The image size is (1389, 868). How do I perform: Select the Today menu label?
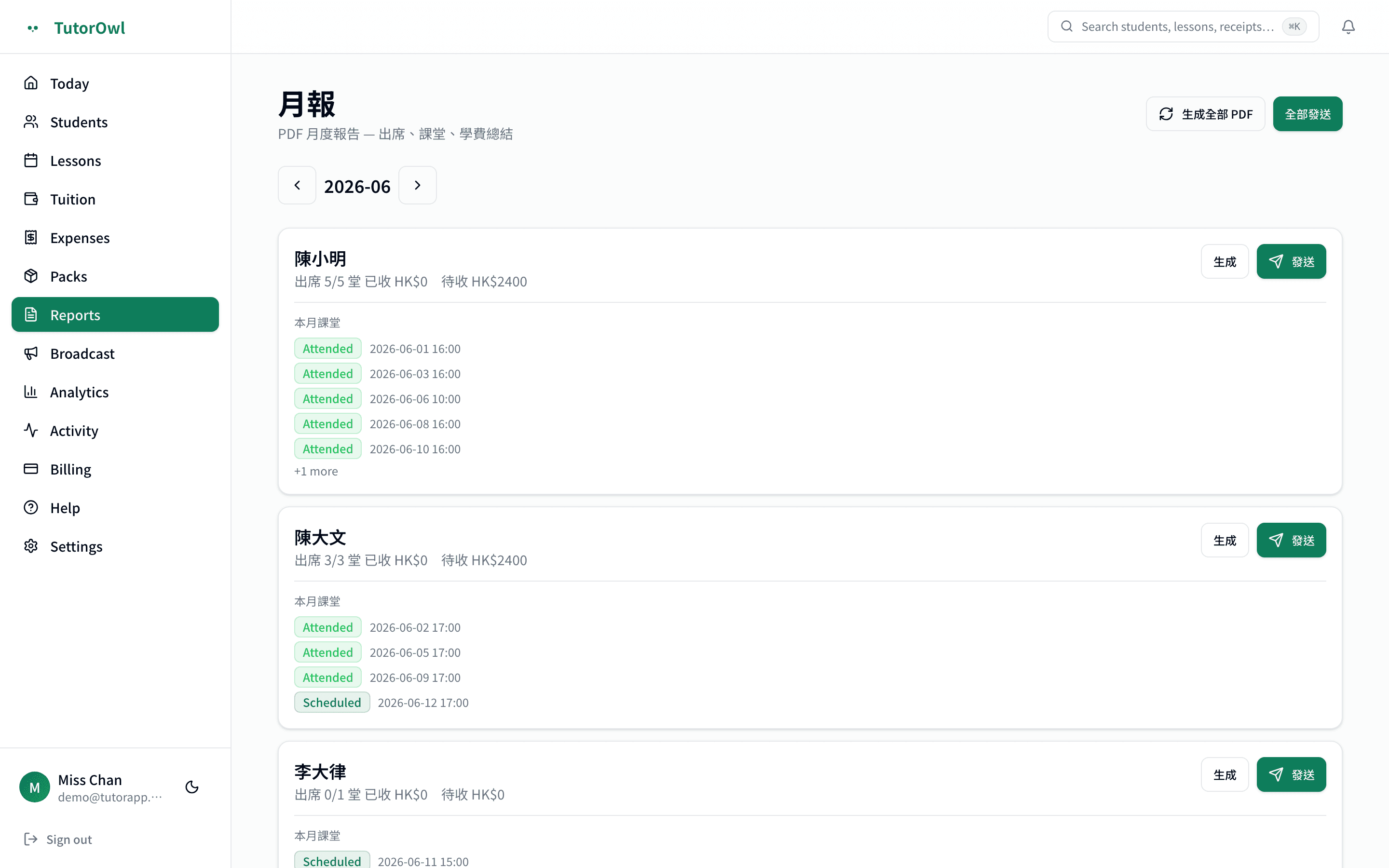69,83
